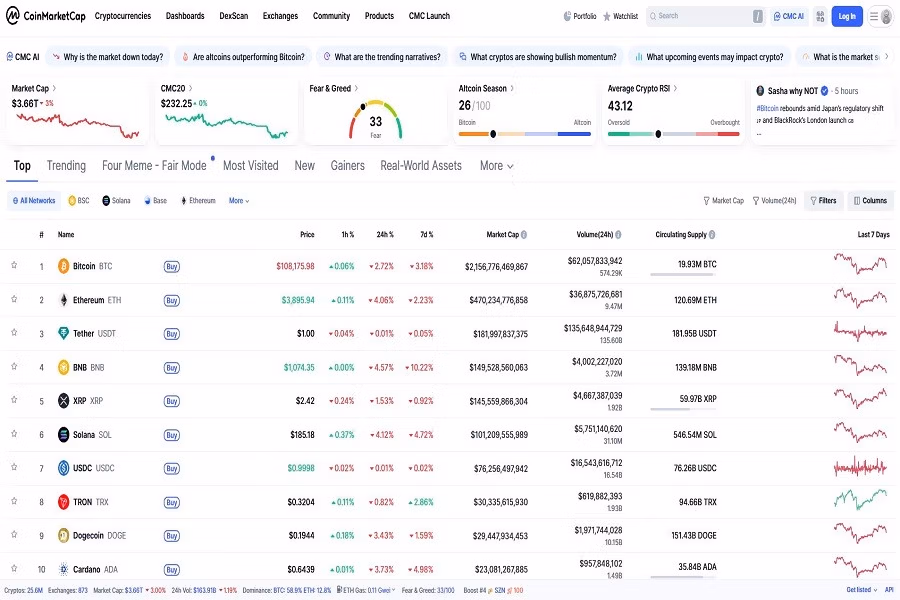Expand the Altcoin Season card chevron
This screenshot has height=600, width=900.
[x=512, y=88]
